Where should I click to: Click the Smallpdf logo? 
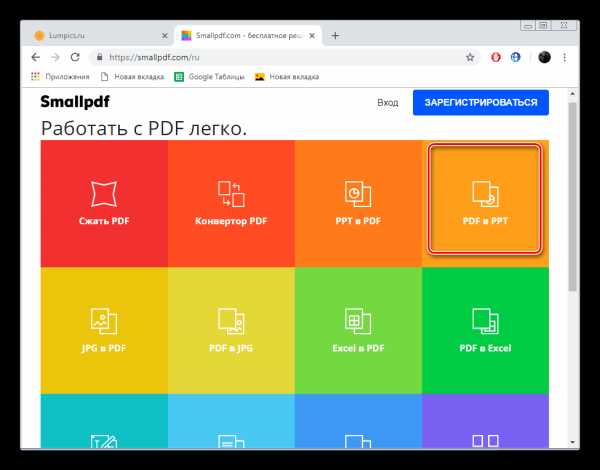click(75, 102)
